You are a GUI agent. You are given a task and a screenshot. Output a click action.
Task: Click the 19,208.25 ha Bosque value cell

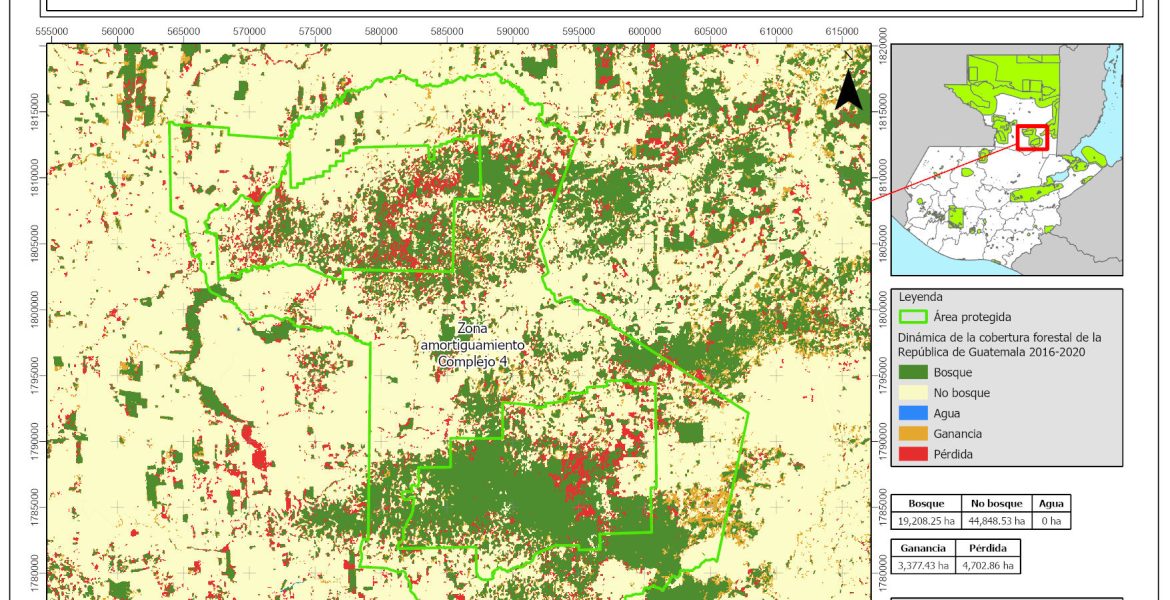[x=926, y=521]
